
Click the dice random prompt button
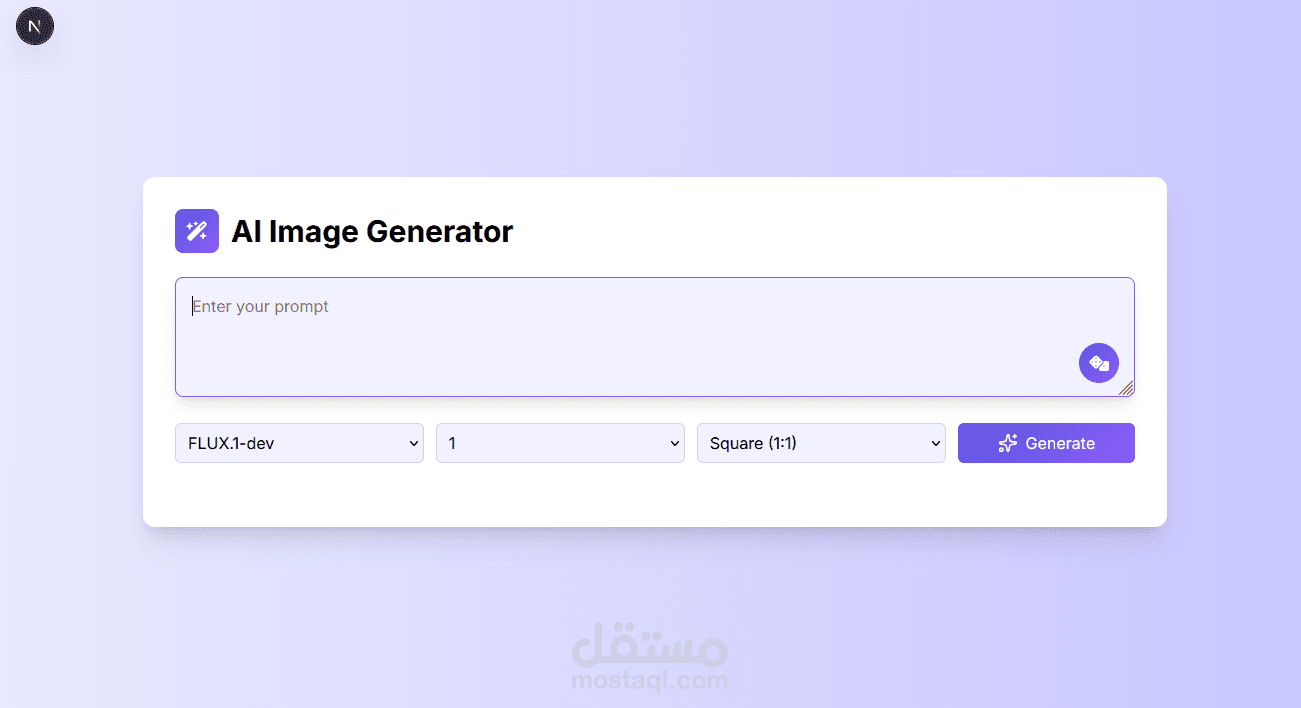pos(1099,363)
